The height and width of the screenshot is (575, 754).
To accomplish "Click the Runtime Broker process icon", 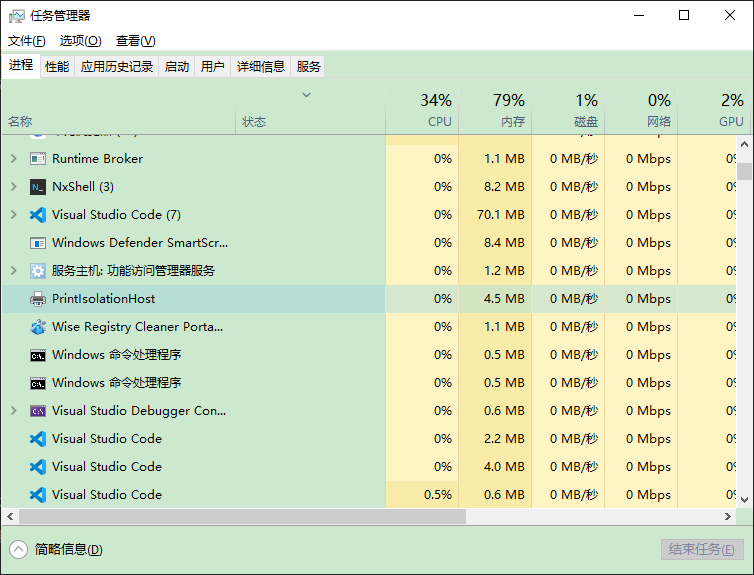I will 38,159.
